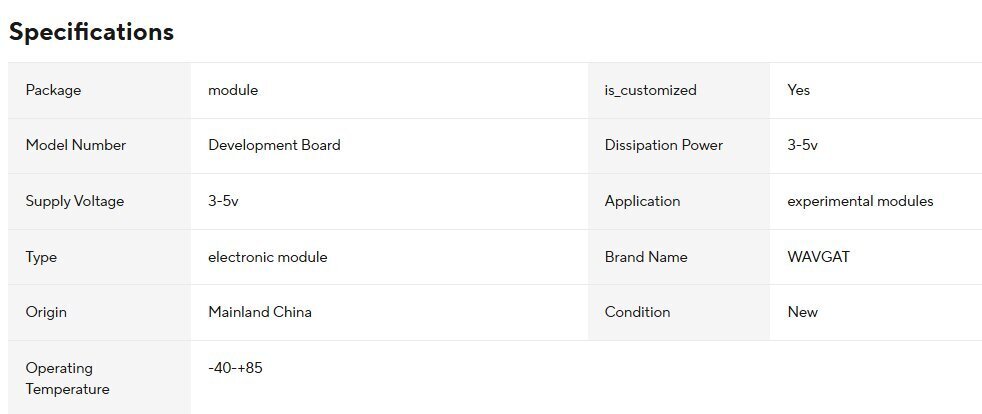
Task: Click the Application label cell
Action: click(x=642, y=201)
